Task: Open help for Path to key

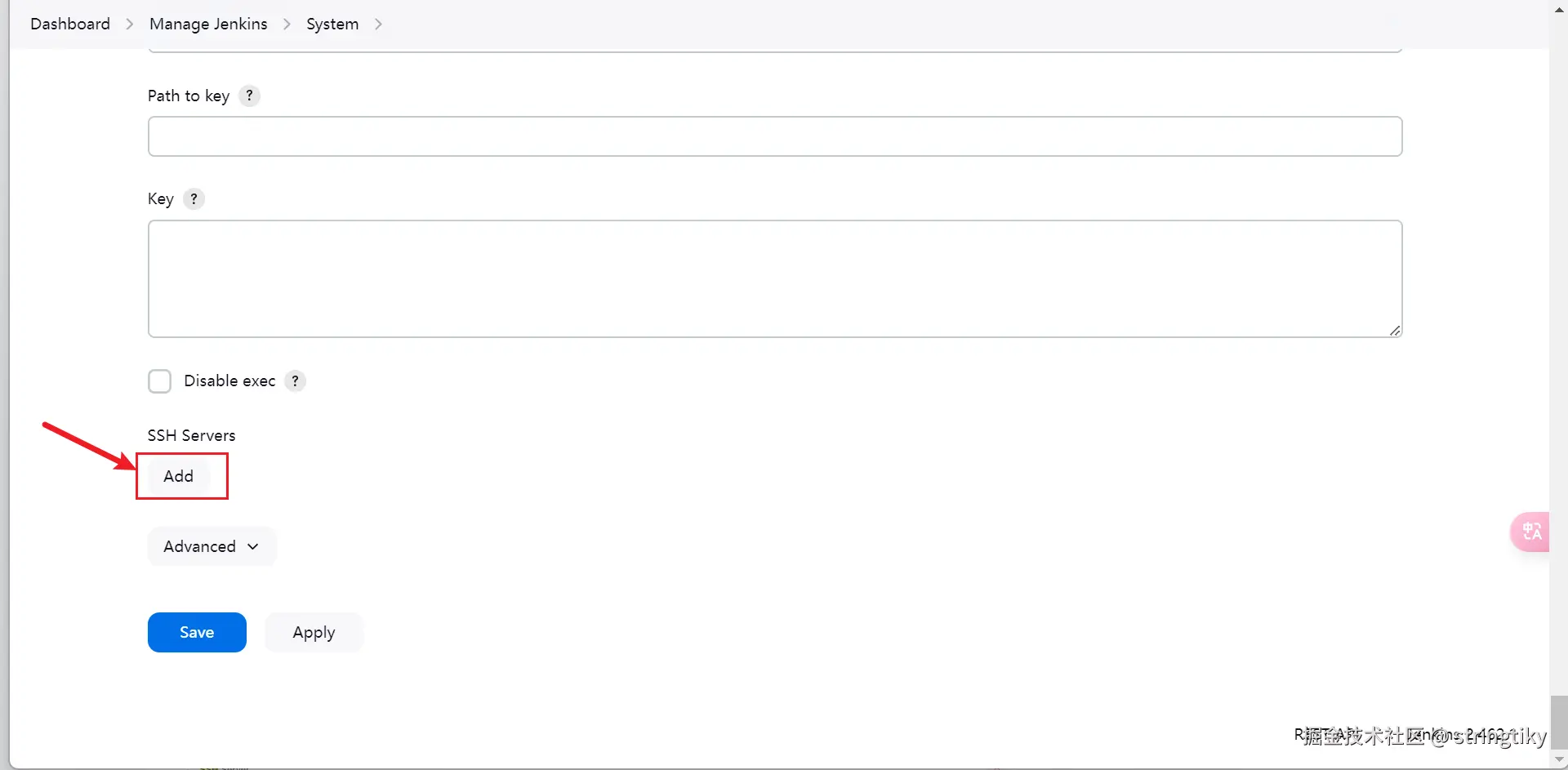Action: 249,96
